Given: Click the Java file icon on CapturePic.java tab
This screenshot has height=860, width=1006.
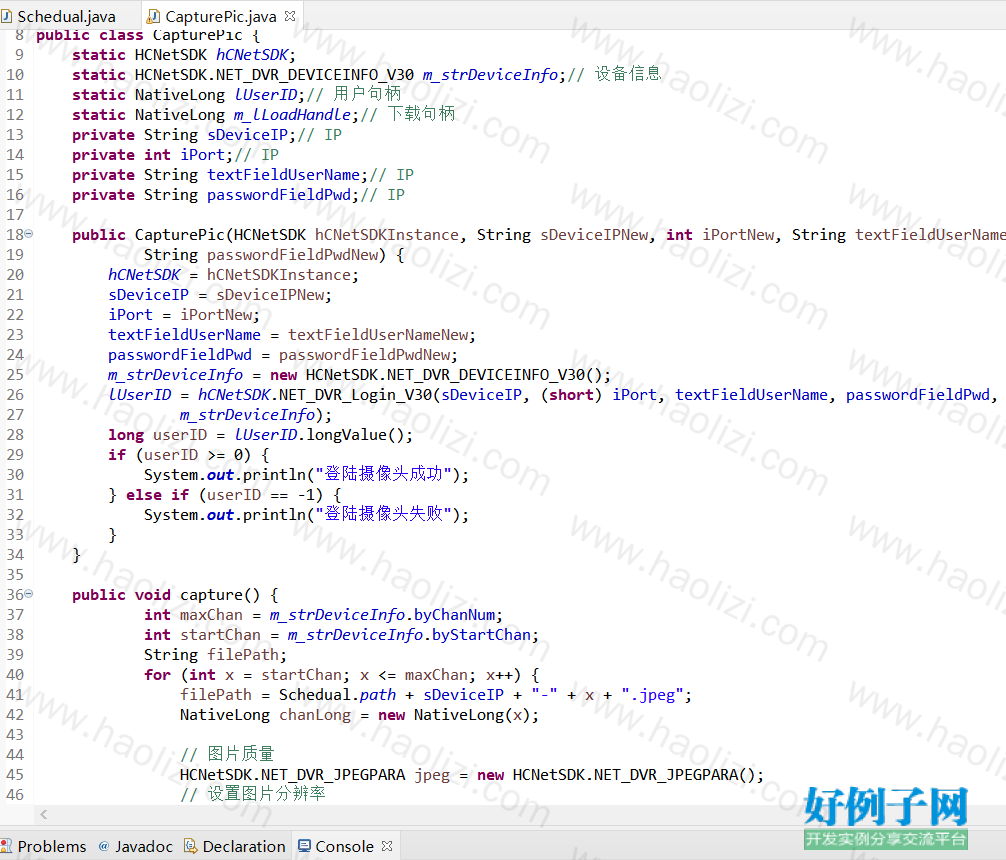Looking at the screenshot, I should pyautogui.click(x=154, y=15).
